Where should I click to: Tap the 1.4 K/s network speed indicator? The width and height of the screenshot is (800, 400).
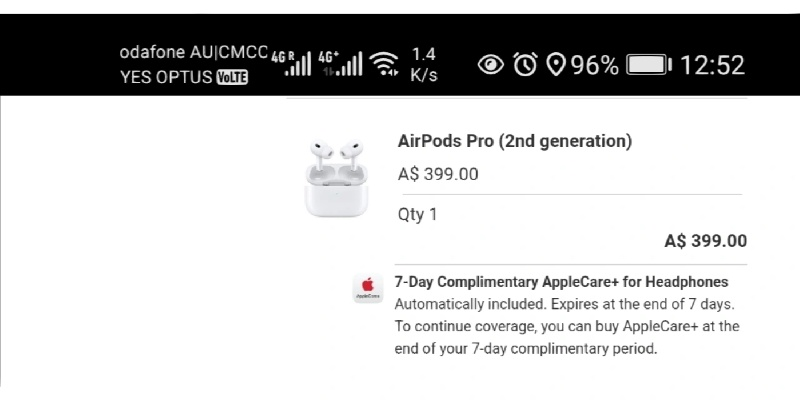point(424,65)
